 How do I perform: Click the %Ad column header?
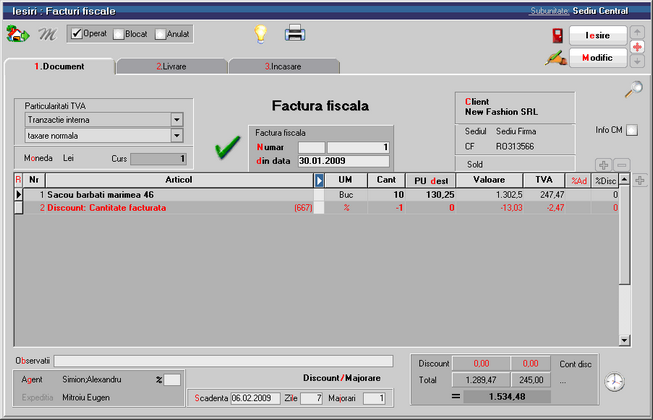tap(578, 180)
